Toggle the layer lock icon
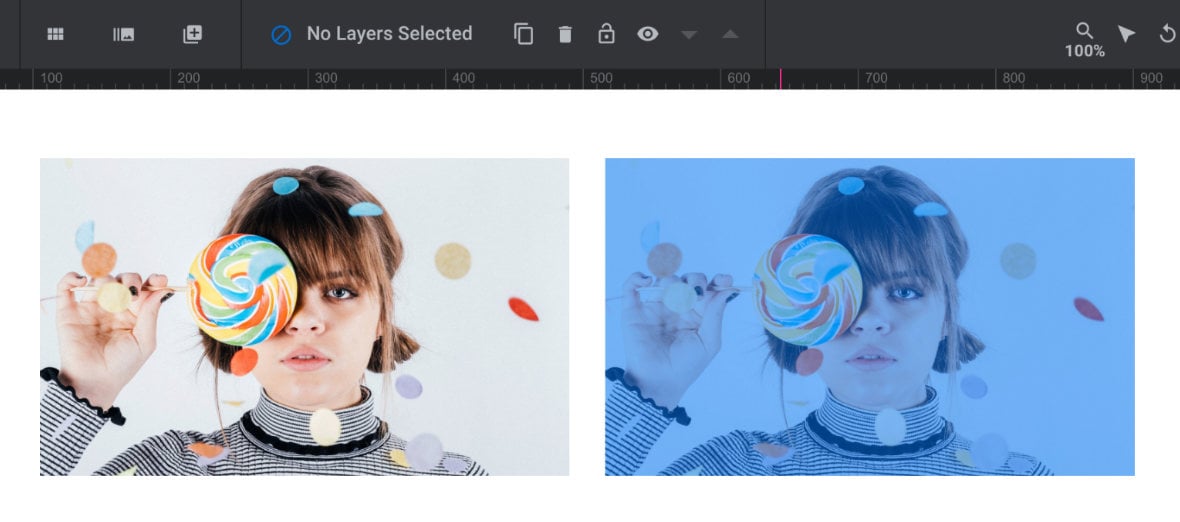 606,34
